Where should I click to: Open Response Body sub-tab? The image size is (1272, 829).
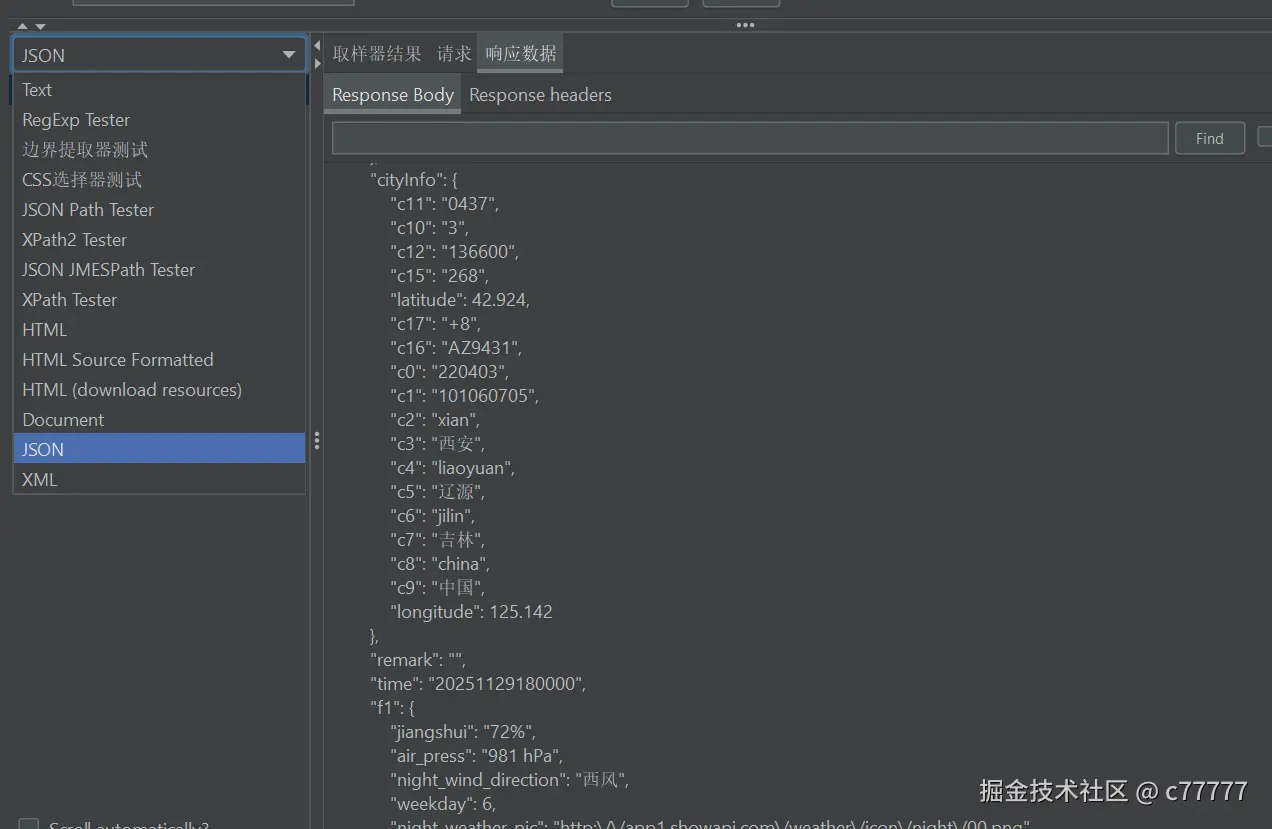point(393,95)
